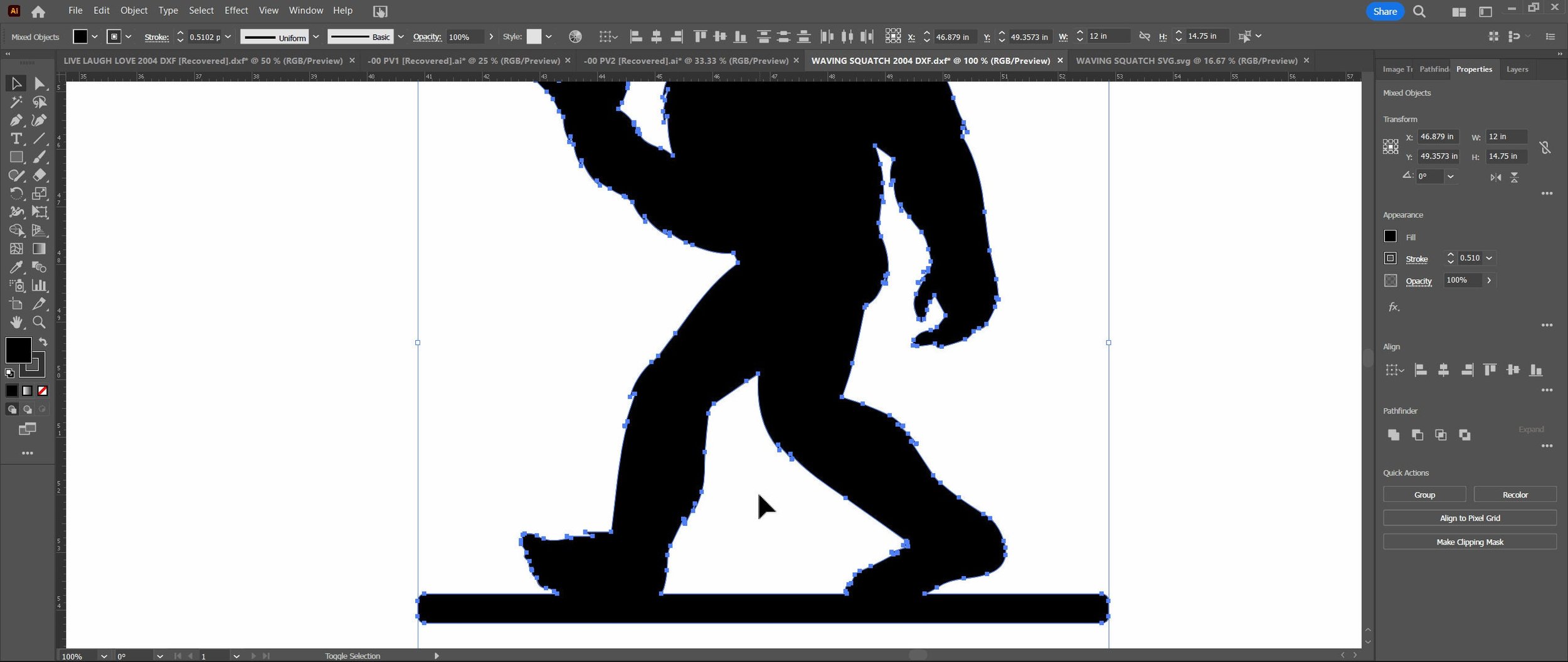Click Make Clipping Mask button
This screenshot has width=1568, height=662.
pyautogui.click(x=1470, y=542)
